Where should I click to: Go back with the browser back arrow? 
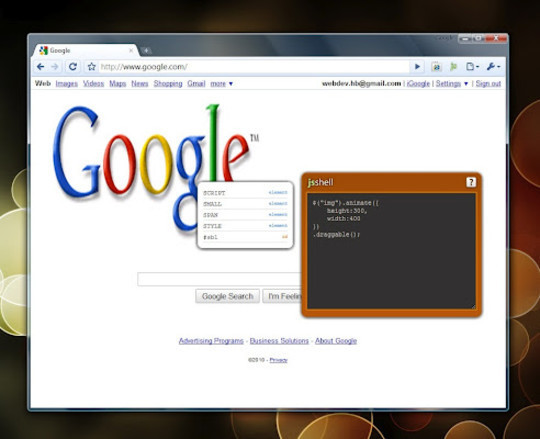[41, 66]
